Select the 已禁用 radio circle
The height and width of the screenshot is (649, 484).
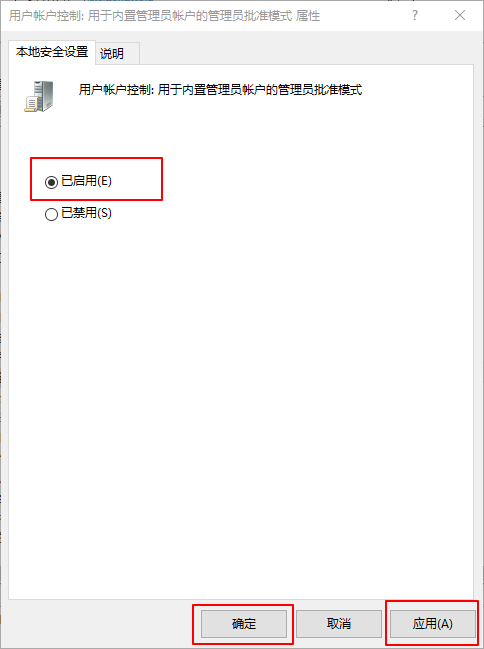click(x=51, y=214)
